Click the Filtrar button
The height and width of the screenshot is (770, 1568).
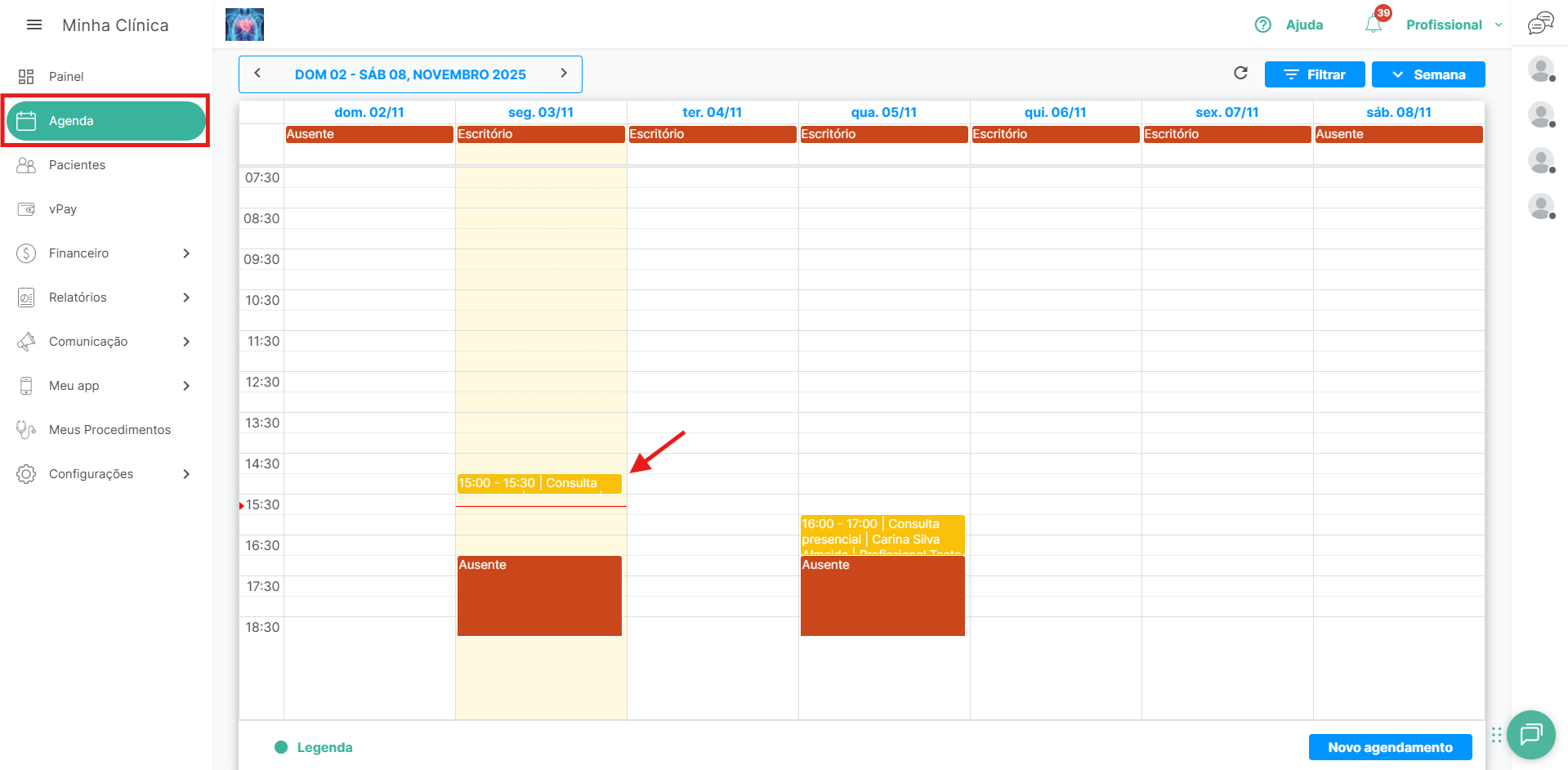click(x=1314, y=74)
